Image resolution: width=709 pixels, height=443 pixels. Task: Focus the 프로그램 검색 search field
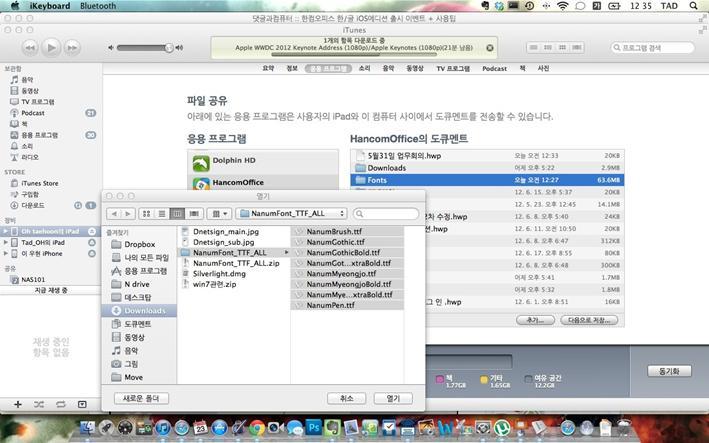[x=652, y=47]
